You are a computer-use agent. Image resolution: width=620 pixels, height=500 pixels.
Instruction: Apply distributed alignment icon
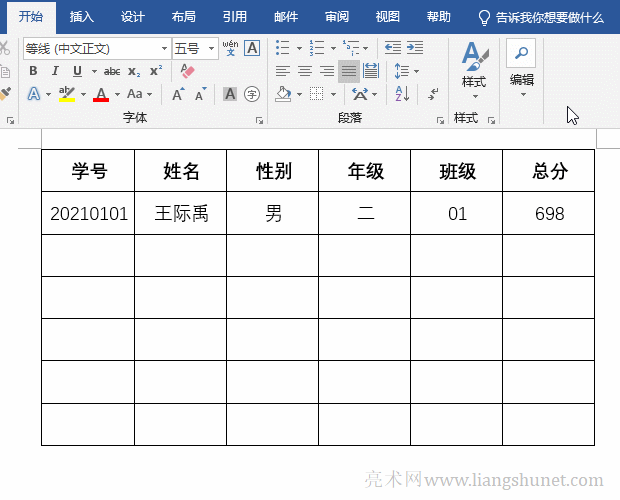pyautogui.click(x=371, y=71)
